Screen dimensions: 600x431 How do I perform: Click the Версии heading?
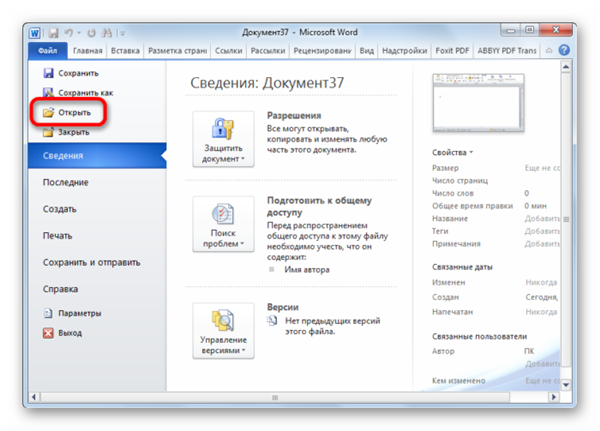(x=283, y=307)
